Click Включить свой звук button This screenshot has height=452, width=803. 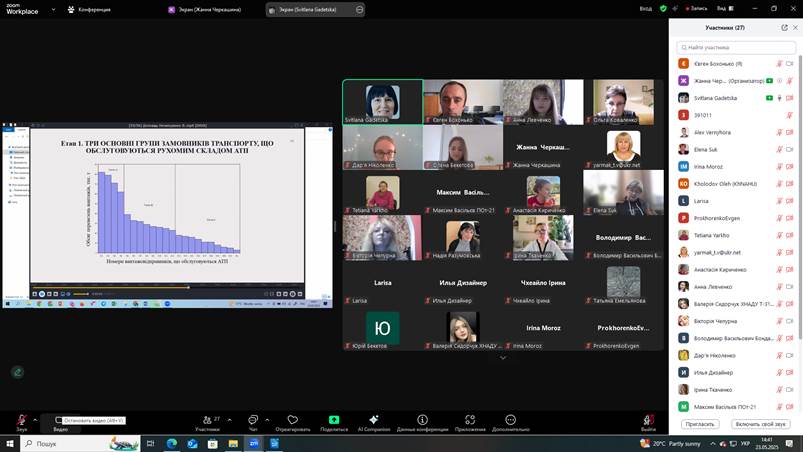761,424
